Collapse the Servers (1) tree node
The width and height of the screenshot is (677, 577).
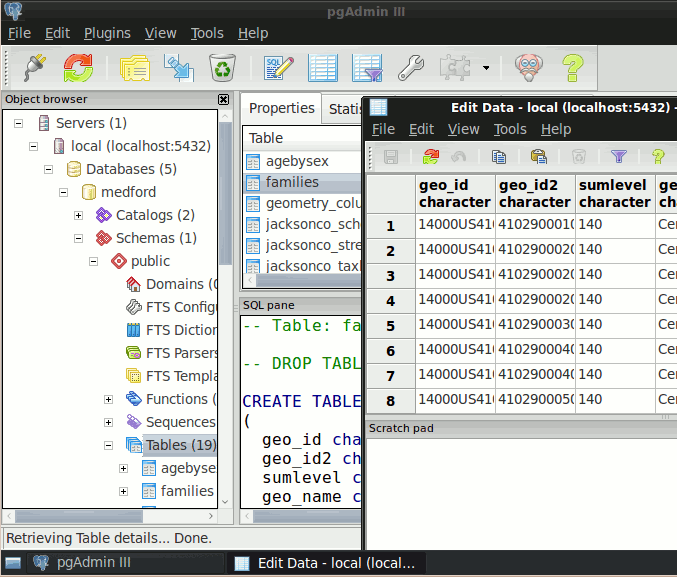(18, 124)
